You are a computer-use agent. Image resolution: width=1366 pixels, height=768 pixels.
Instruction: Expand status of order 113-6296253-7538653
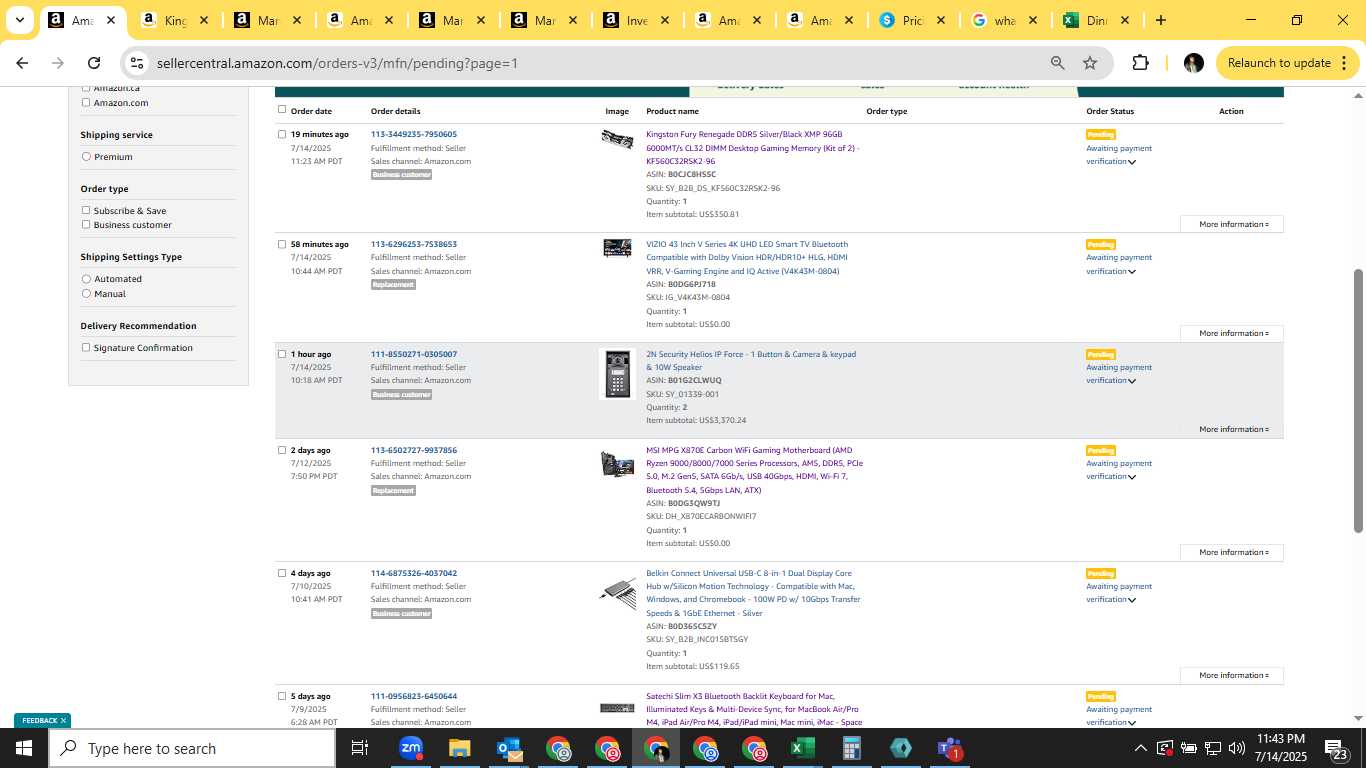point(1132,272)
